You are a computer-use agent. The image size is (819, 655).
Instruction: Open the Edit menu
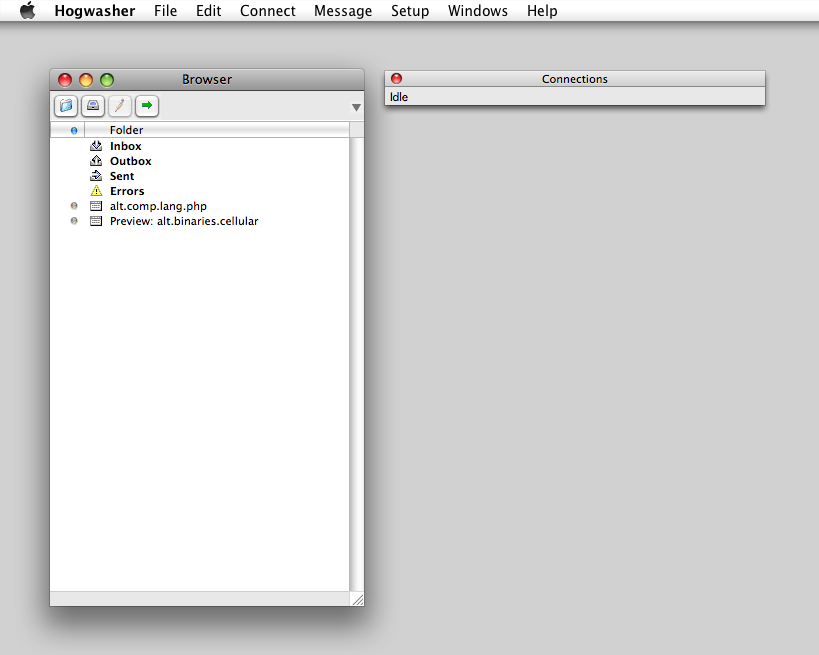208,10
